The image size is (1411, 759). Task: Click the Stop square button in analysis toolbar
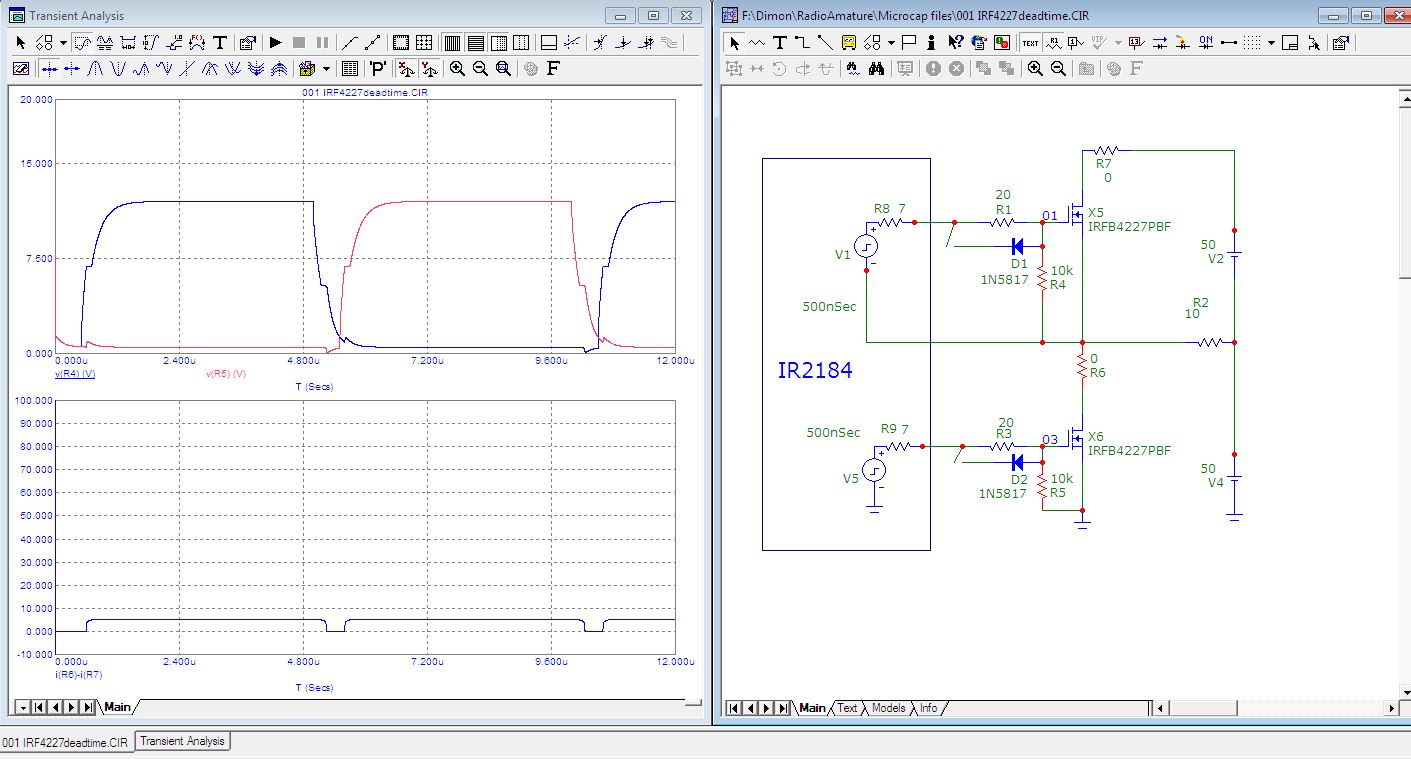pos(299,43)
